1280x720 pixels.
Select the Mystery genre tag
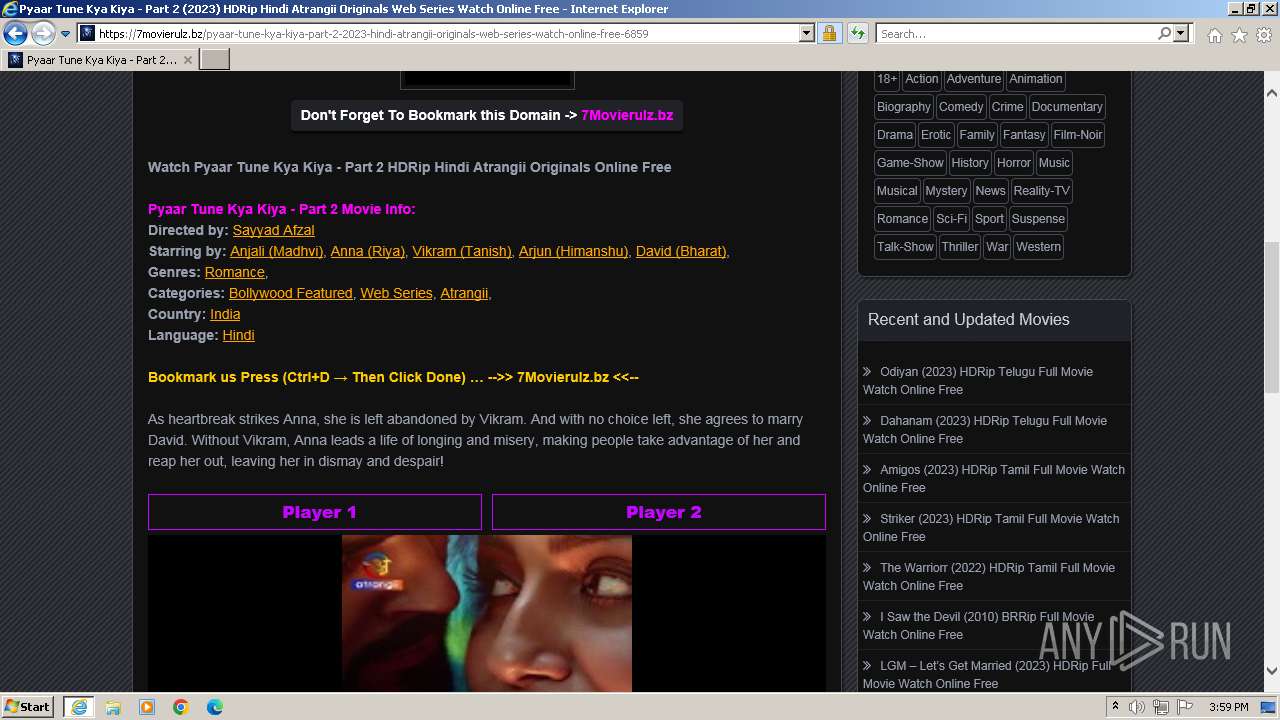pos(946,191)
